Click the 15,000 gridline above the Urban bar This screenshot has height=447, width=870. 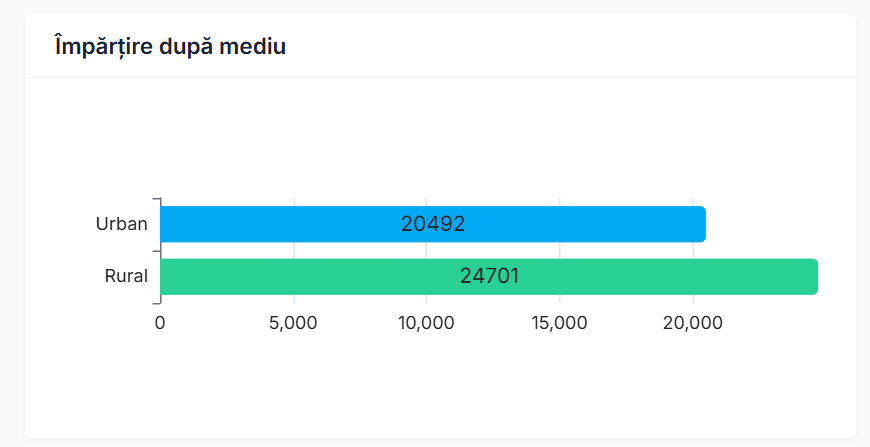tap(560, 202)
